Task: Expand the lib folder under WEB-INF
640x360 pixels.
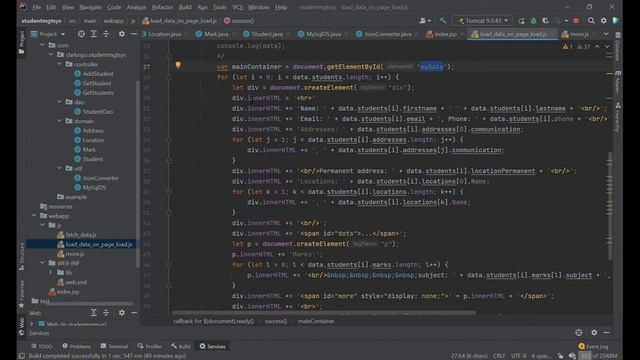Action: (x=51, y=272)
